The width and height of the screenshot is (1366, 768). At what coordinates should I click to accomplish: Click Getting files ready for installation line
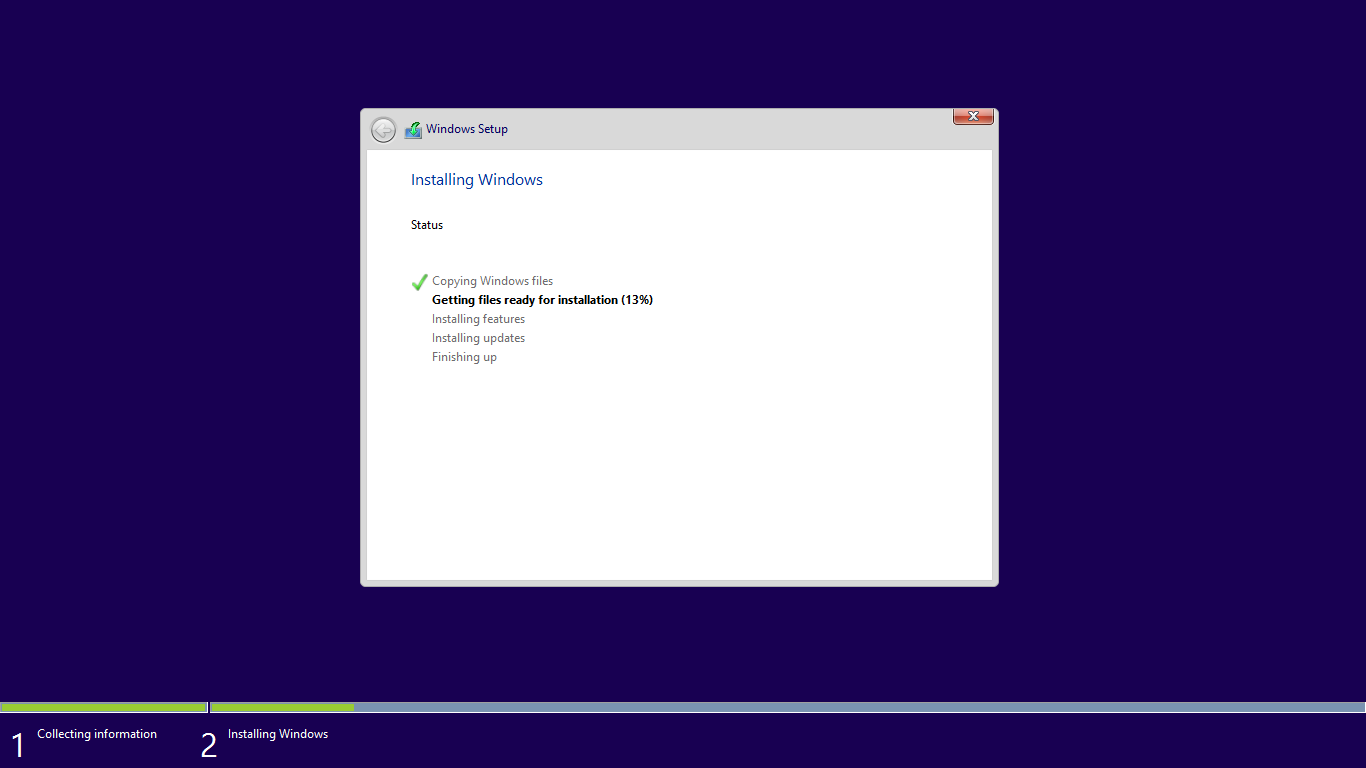pos(542,300)
